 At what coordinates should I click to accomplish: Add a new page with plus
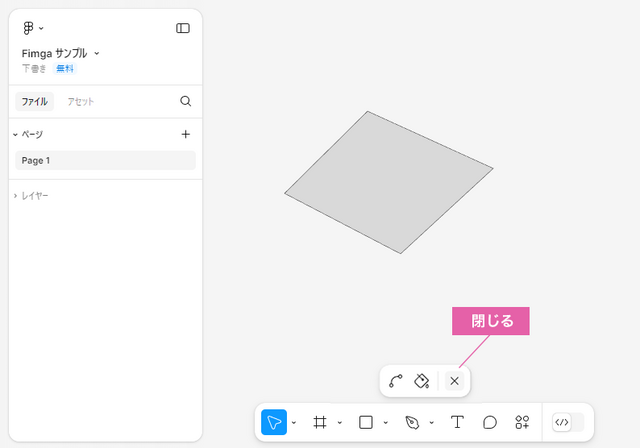(186, 134)
